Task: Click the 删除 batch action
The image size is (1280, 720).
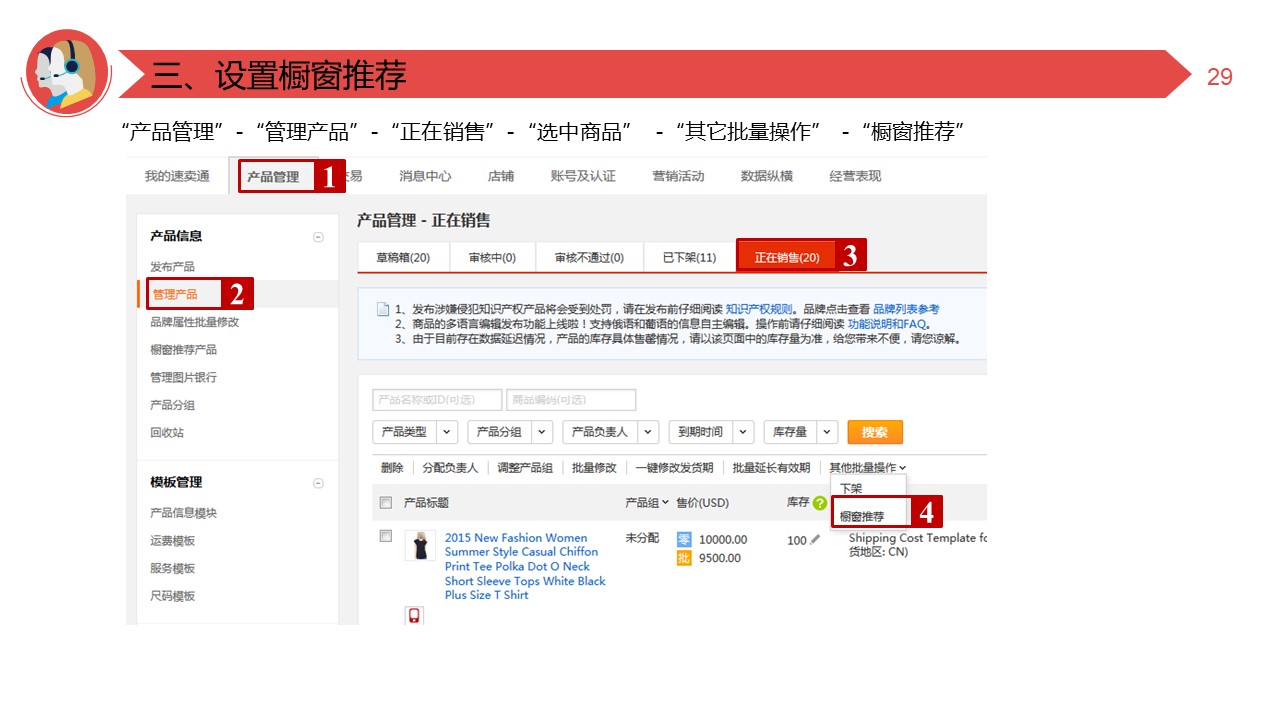Action: coord(392,468)
